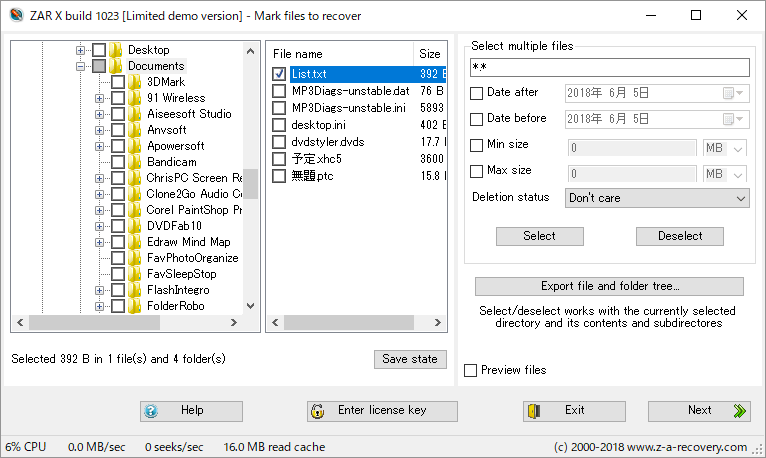Open the Max size unit MB dropdown
766x458 pixels.
725,174
